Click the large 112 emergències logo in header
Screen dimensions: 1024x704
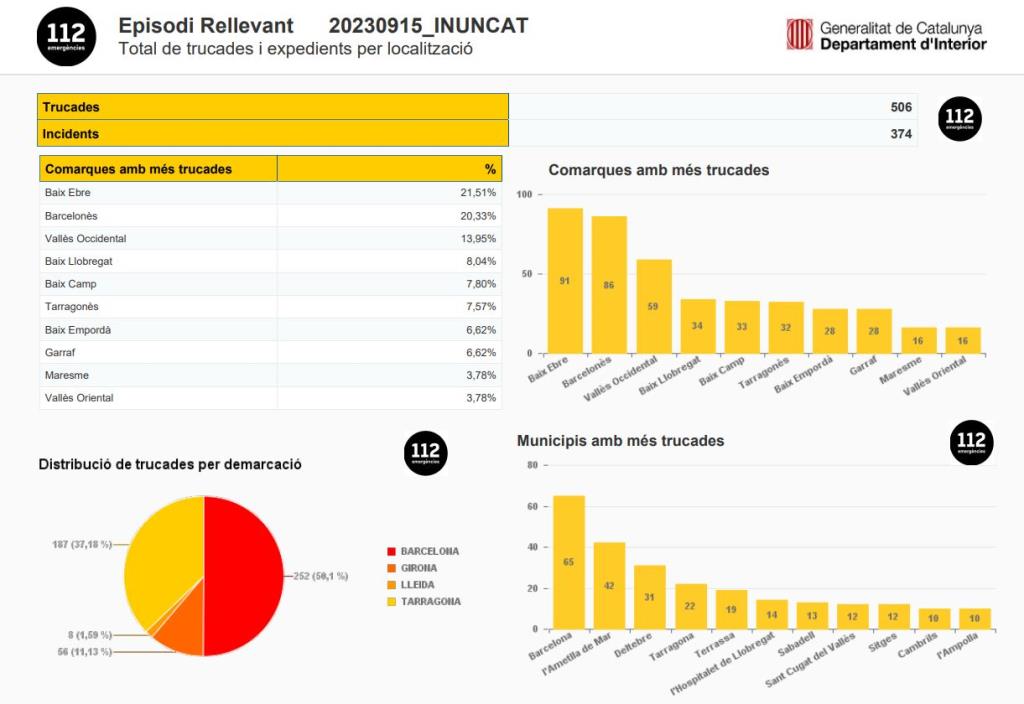[x=66, y=37]
